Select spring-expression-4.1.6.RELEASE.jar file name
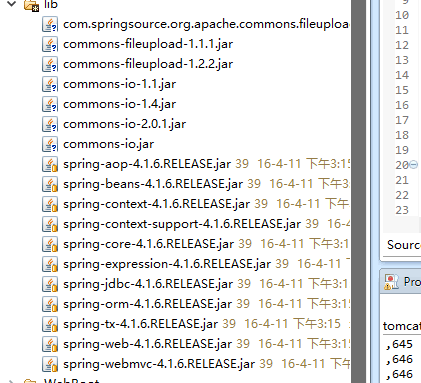421x383 pixels. click(x=167, y=264)
